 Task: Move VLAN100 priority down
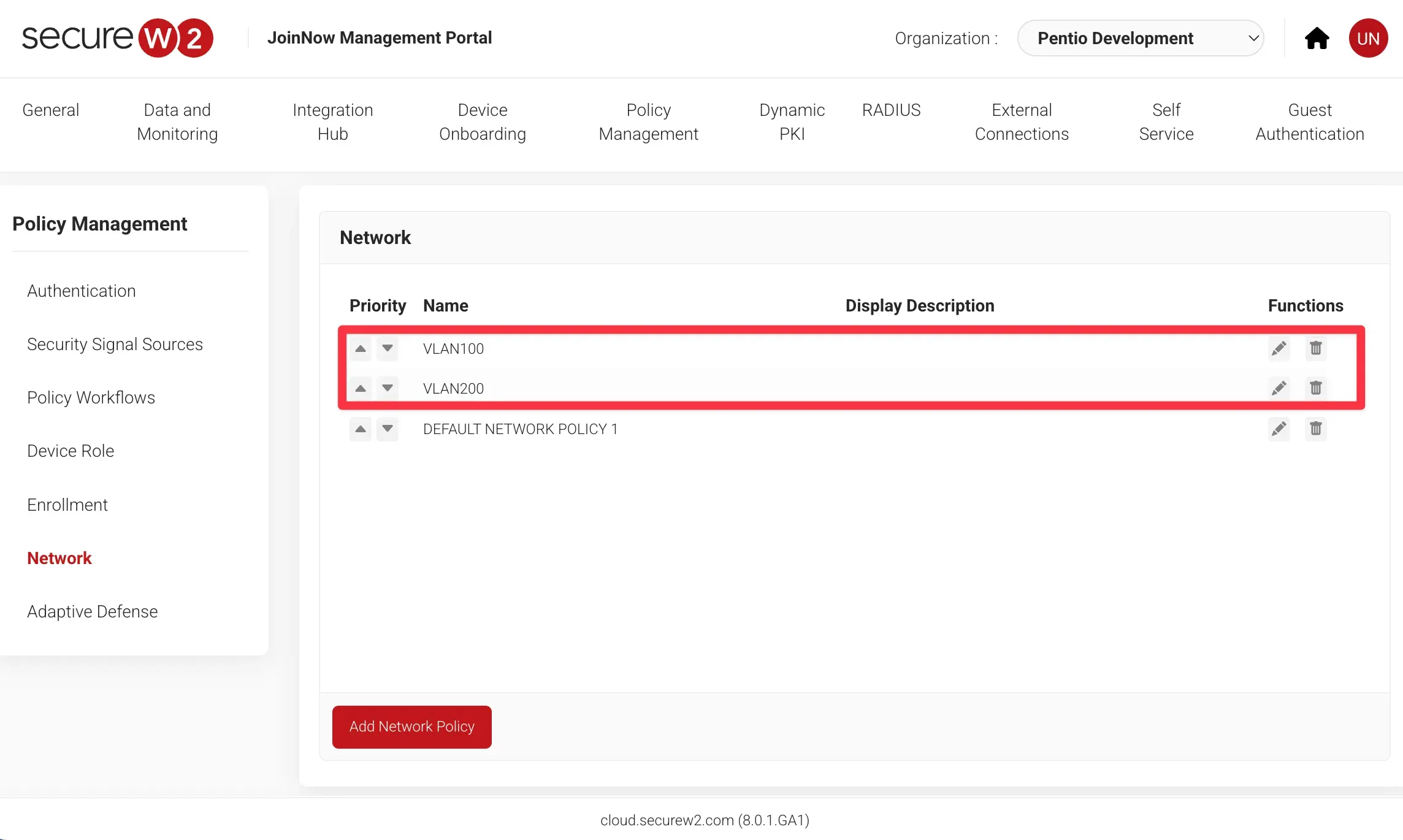[x=388, y=348]
